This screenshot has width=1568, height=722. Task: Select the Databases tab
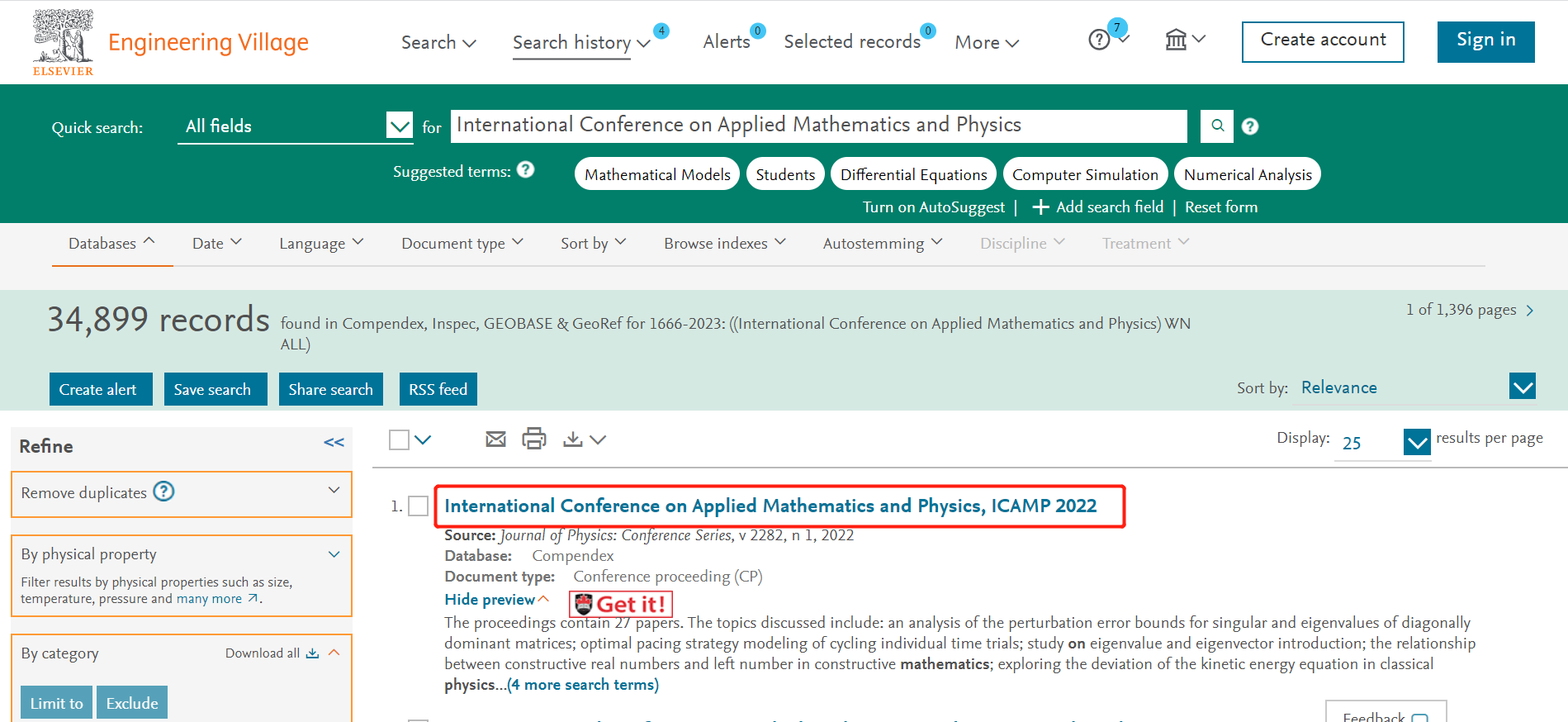[111, 243]
